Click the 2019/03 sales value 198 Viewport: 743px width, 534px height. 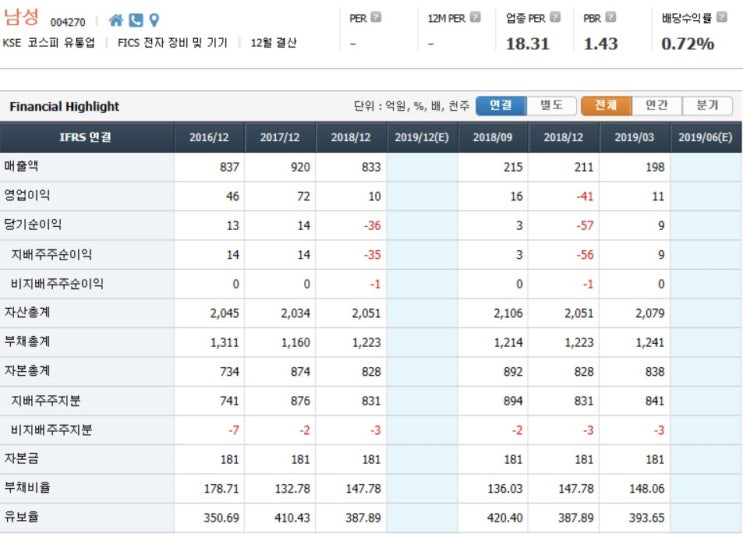point(655,167)
